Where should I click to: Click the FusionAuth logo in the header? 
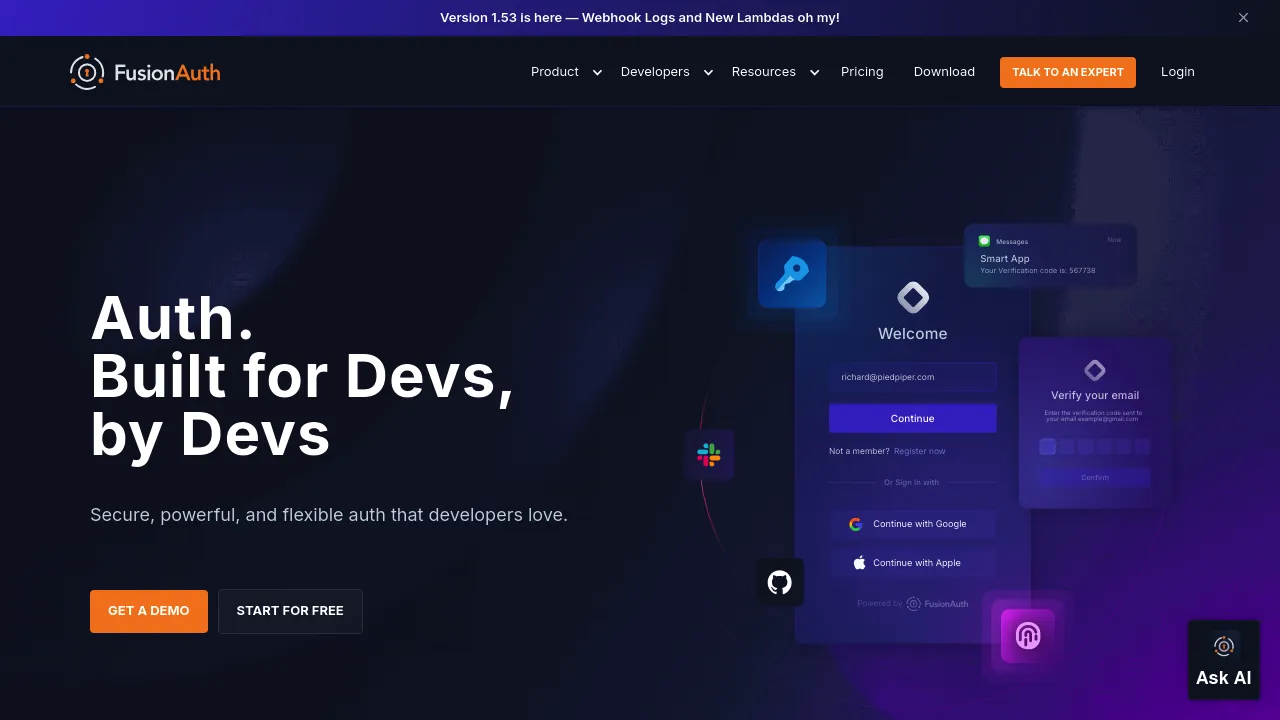(145, 72)
